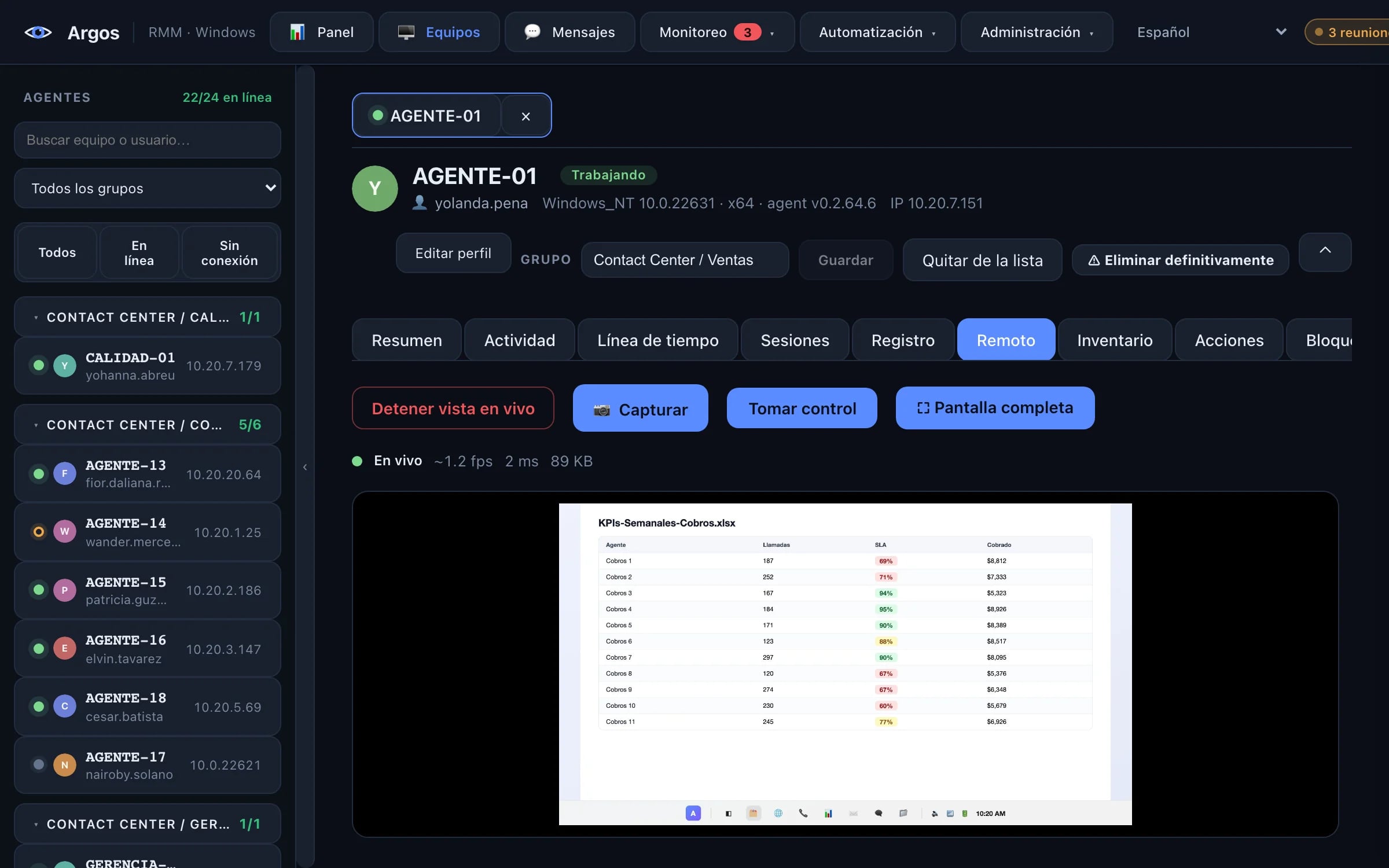1389x868 pixels.
Task: Select the Todos filter
Action: 57,252
